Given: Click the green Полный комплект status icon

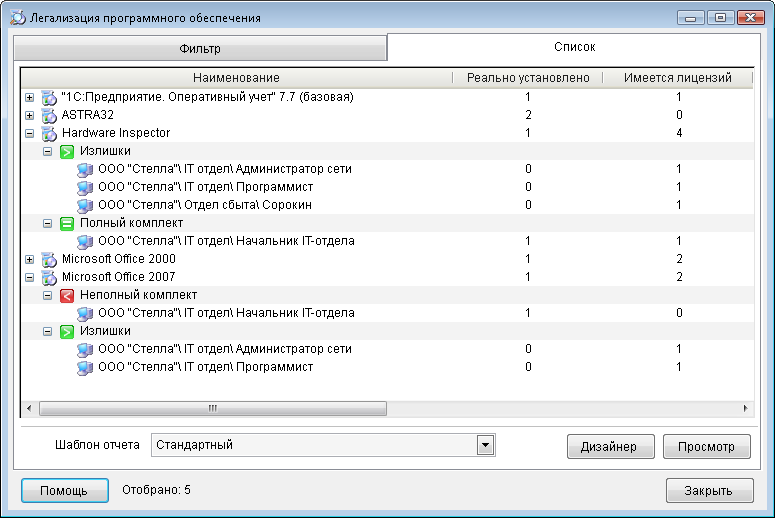Looking at the screenshot, I should pos(67,223).
